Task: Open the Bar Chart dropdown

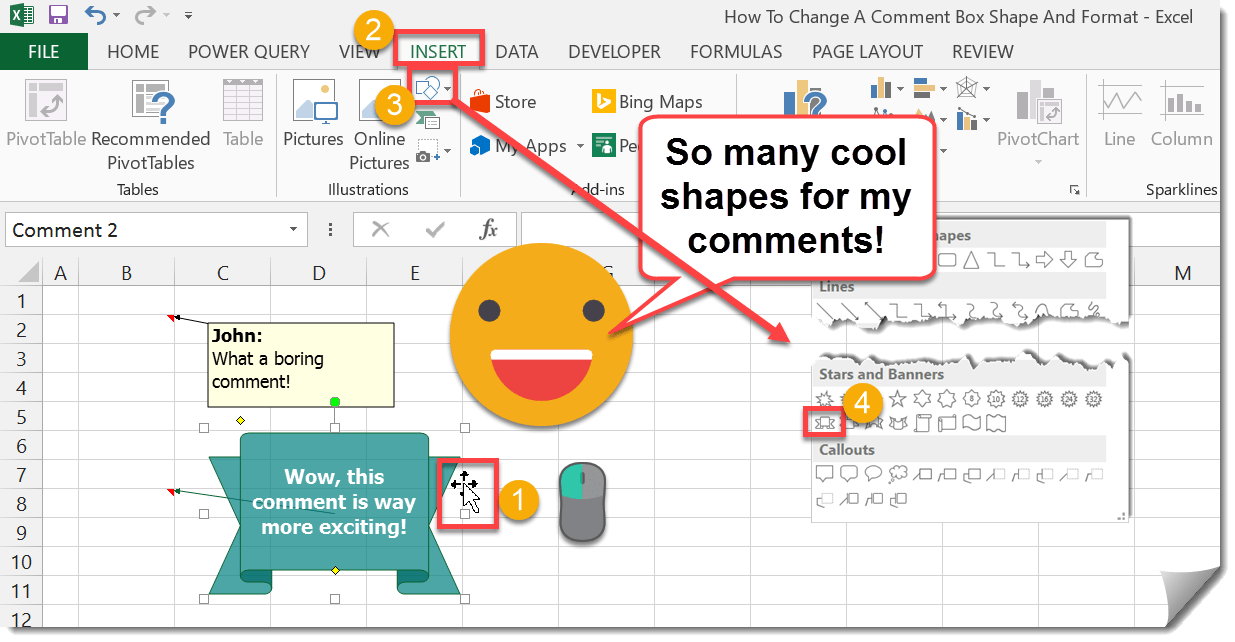Action: (943, 88)
